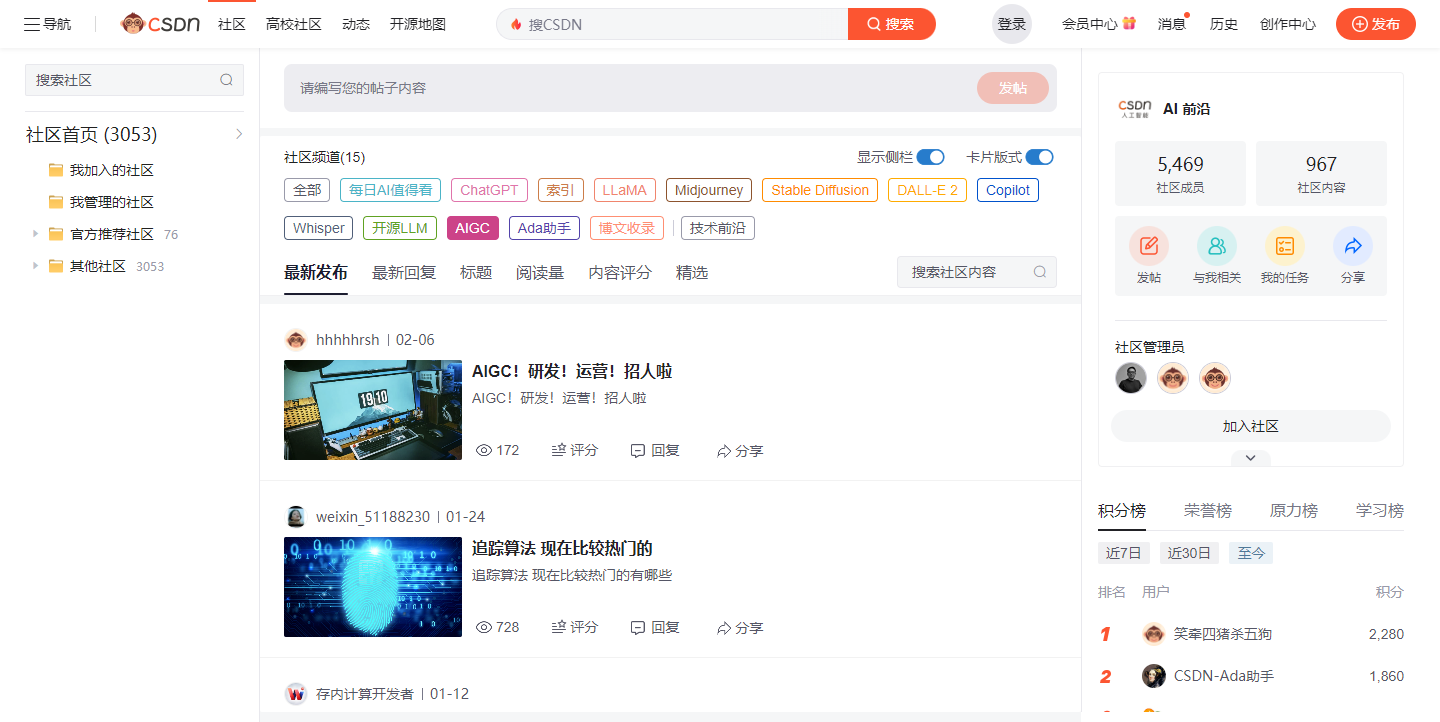
Task: Click the first dark-avatar community administrator
Action: [1131, 378]
